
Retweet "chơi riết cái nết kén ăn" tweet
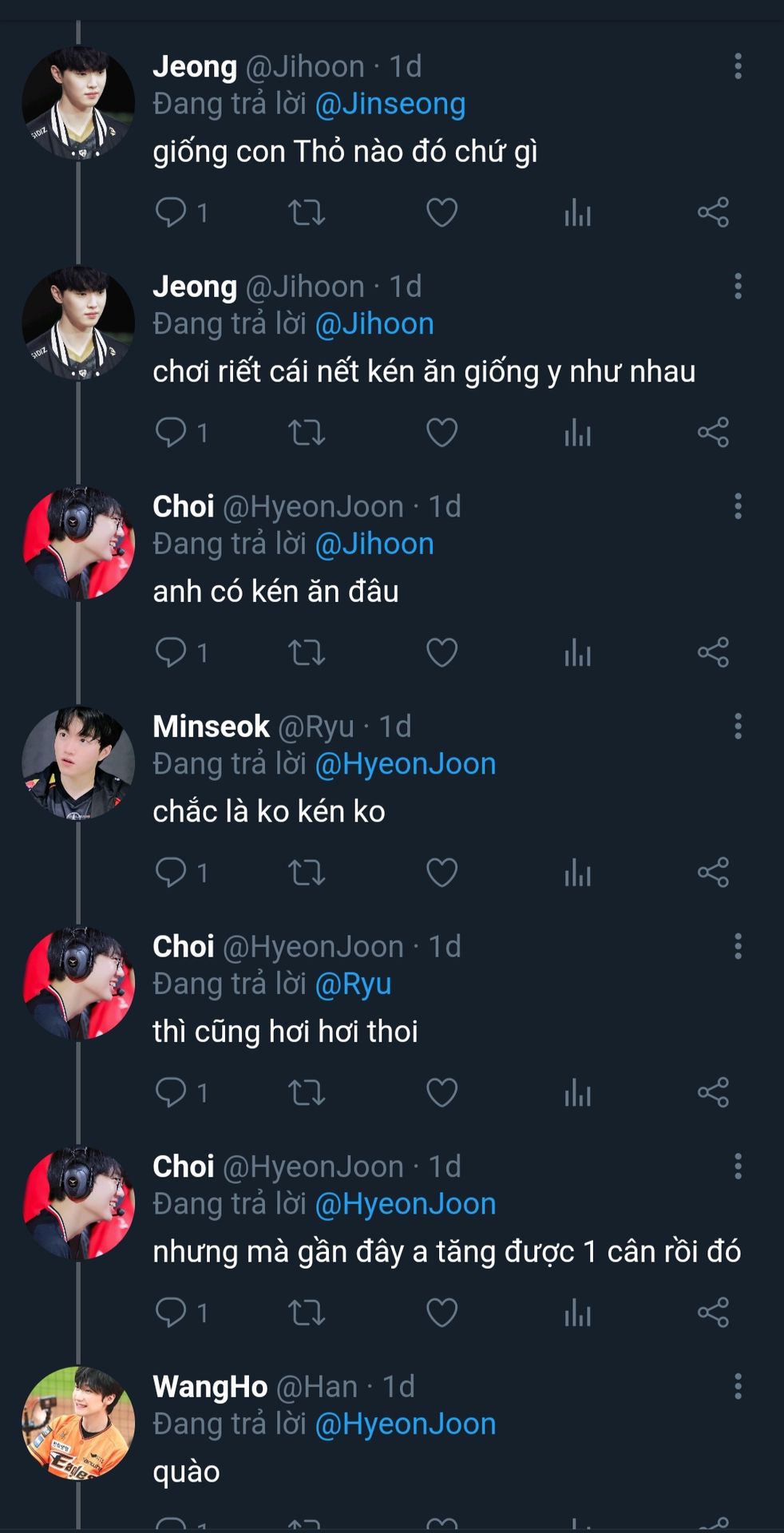[307, 433]
